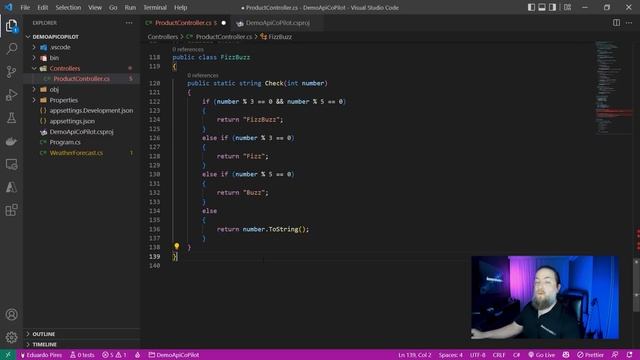Viewport: 640px width, 360px height.
Task: Open the Edit menu
Action: click(x=42, y=7)
